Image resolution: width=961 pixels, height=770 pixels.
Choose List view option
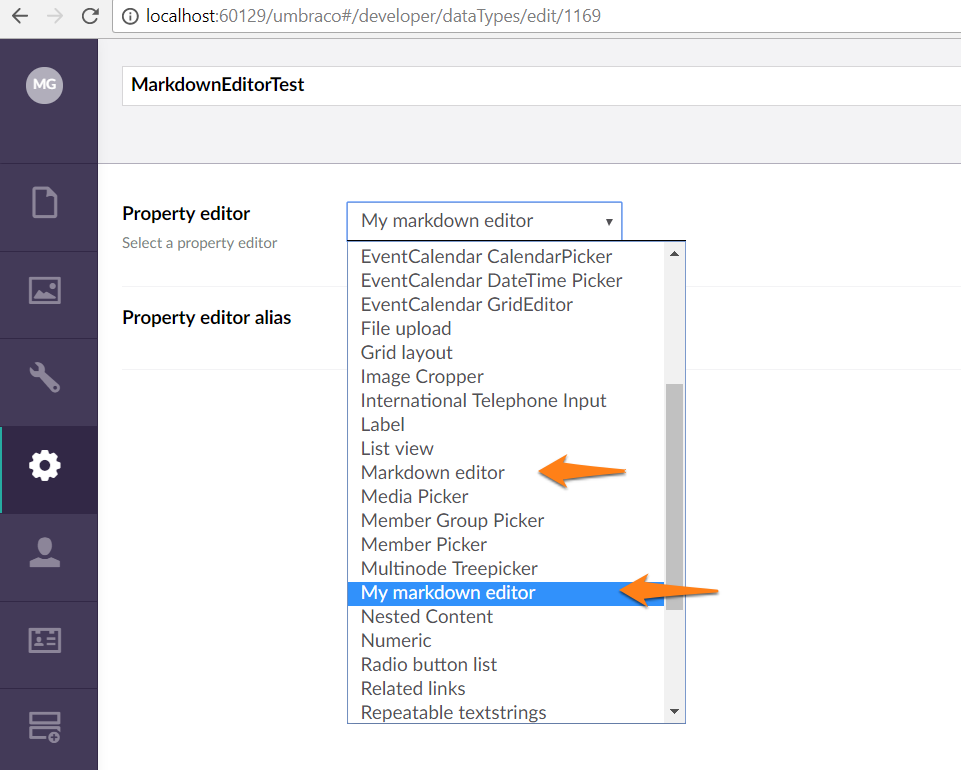pyautogui.click(x=506, y=448)
